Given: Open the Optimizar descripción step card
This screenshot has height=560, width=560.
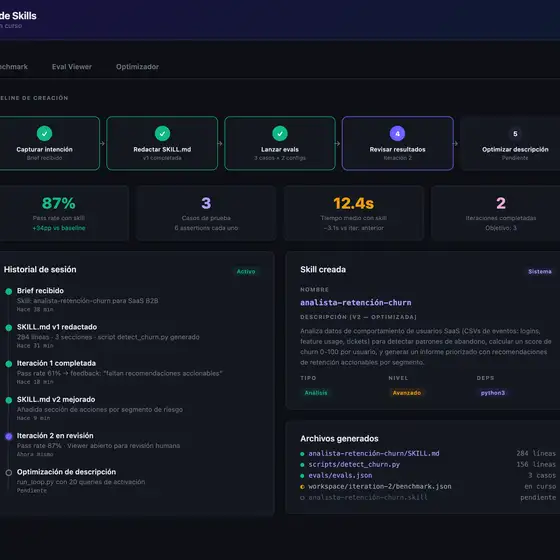Looking at the screenshot, I should coord(511,143).
